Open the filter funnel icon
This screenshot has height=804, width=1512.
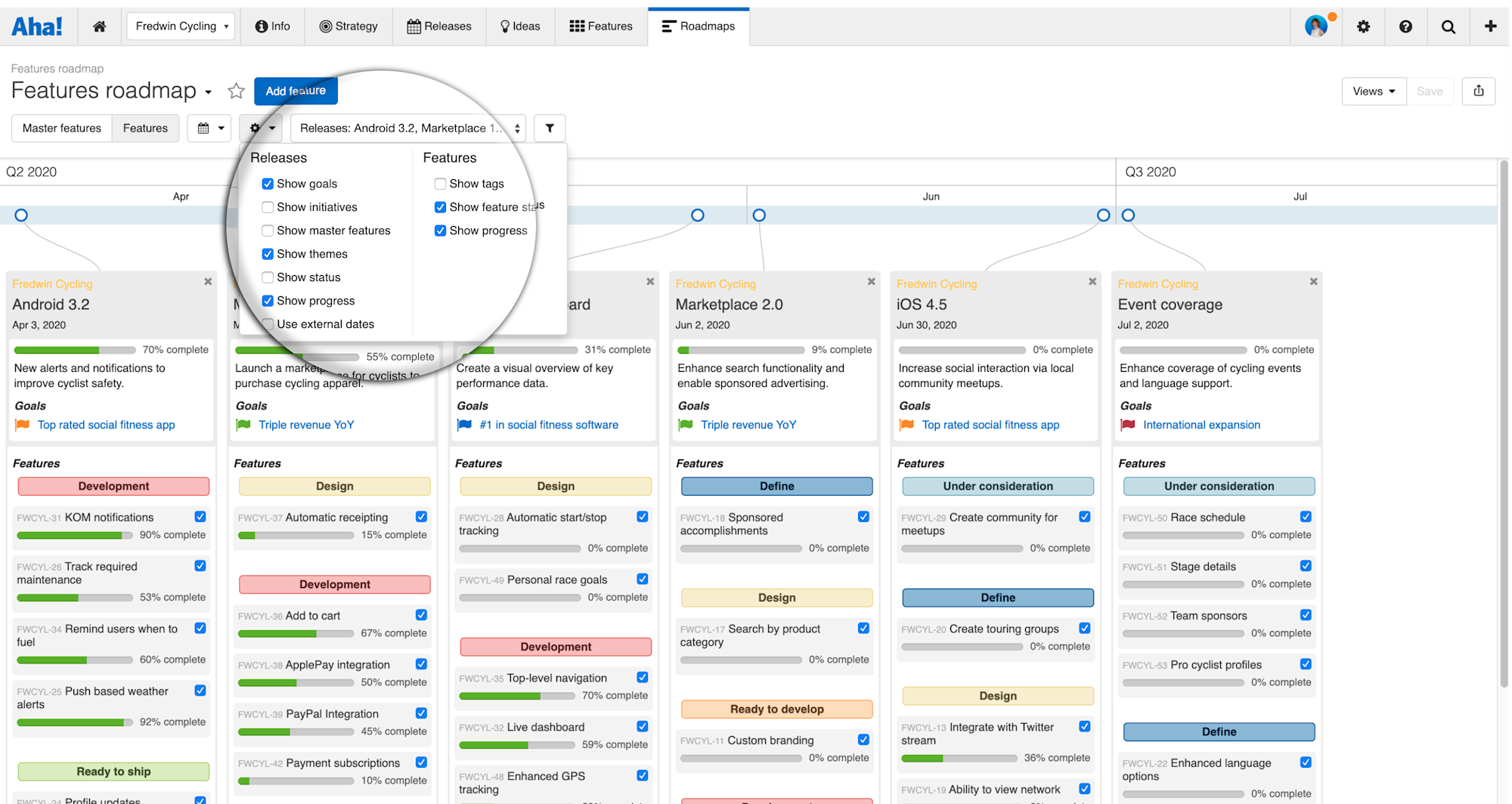[550, 128]
